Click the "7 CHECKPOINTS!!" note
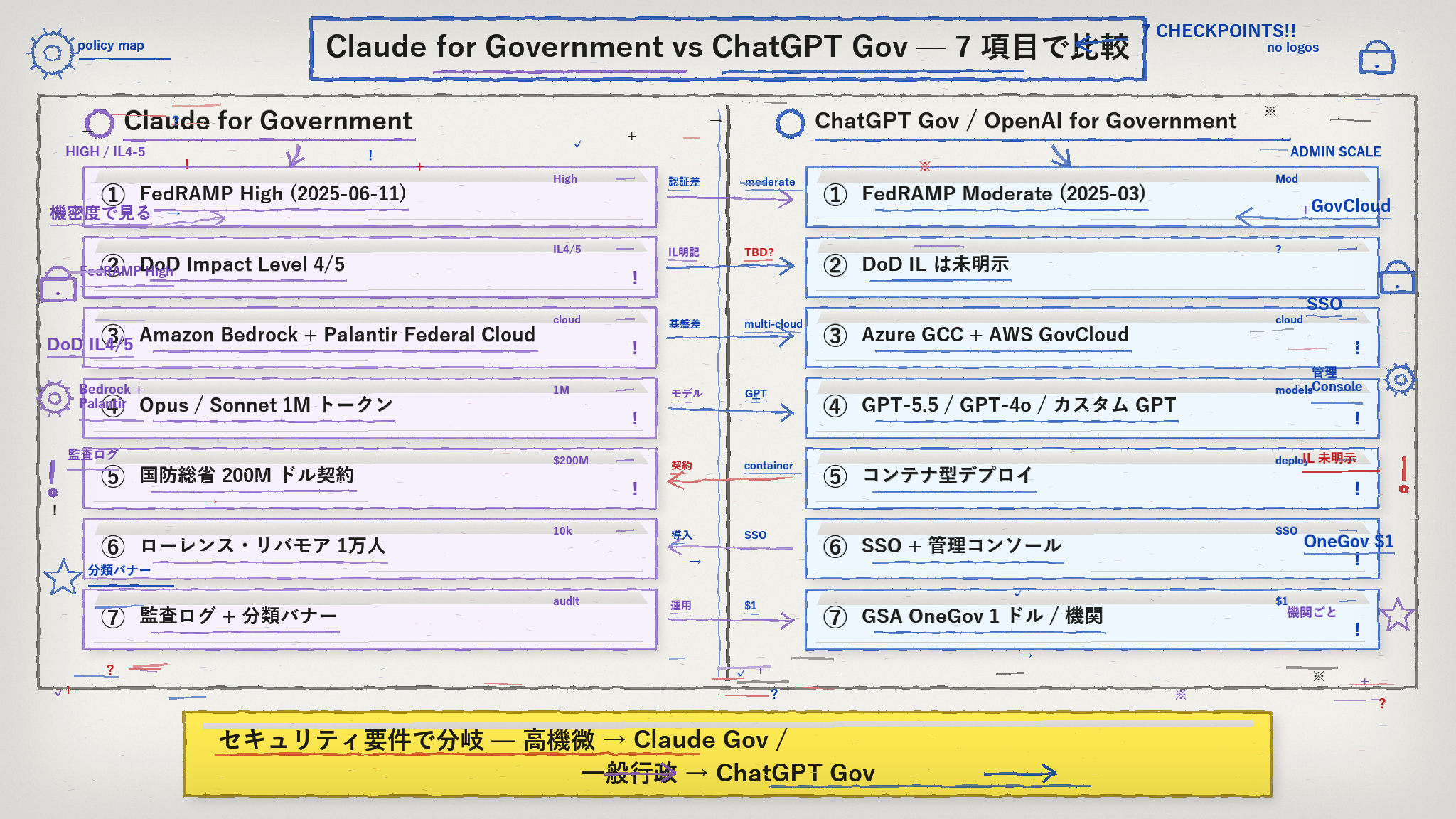 (x=1220, y=31)
